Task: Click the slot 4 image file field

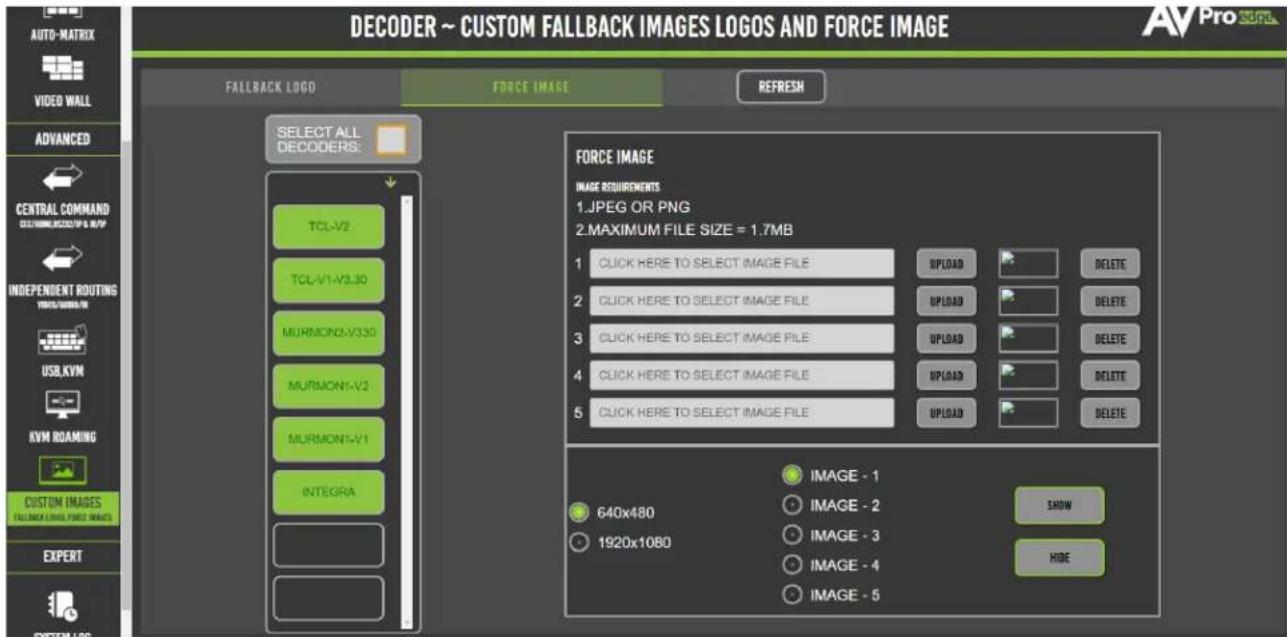Action: click(741, 375)
